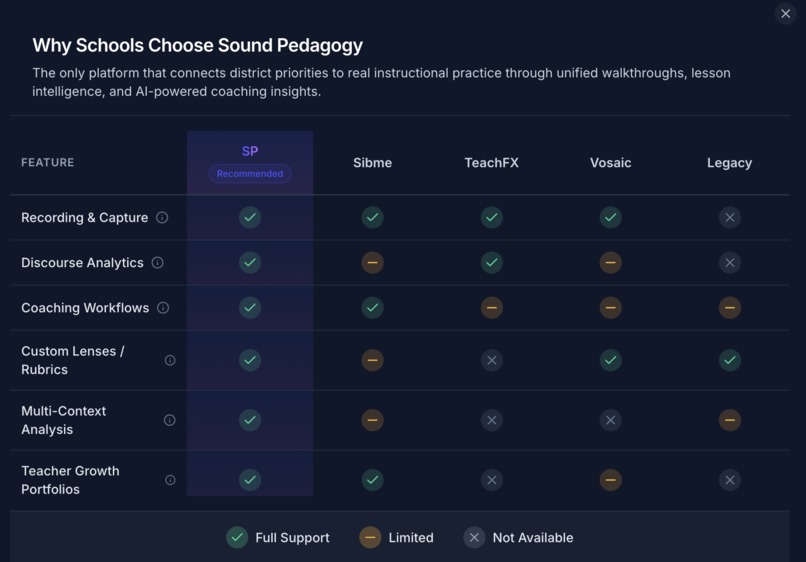
Task: Click Legacy limited icon for Multi-Context Analysis
Action: (x=729, y=420)
